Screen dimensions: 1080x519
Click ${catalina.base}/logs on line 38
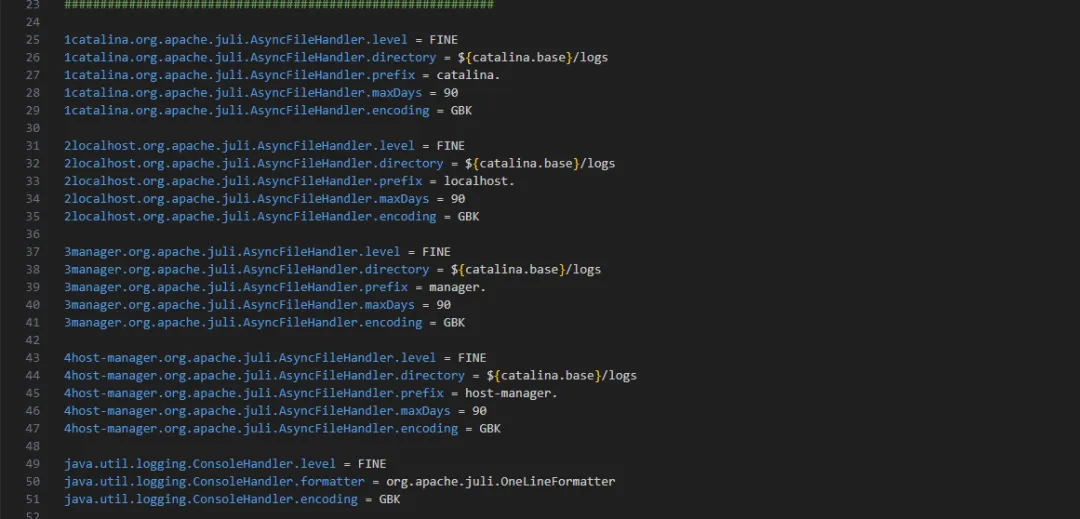pyautogui.click(x=526, y=269)
